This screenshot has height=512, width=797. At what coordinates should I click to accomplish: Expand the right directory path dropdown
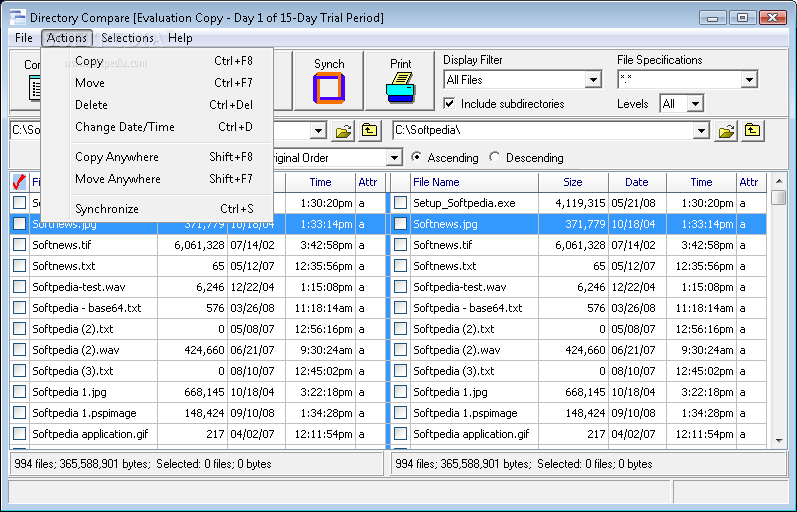tap(701, 131)
